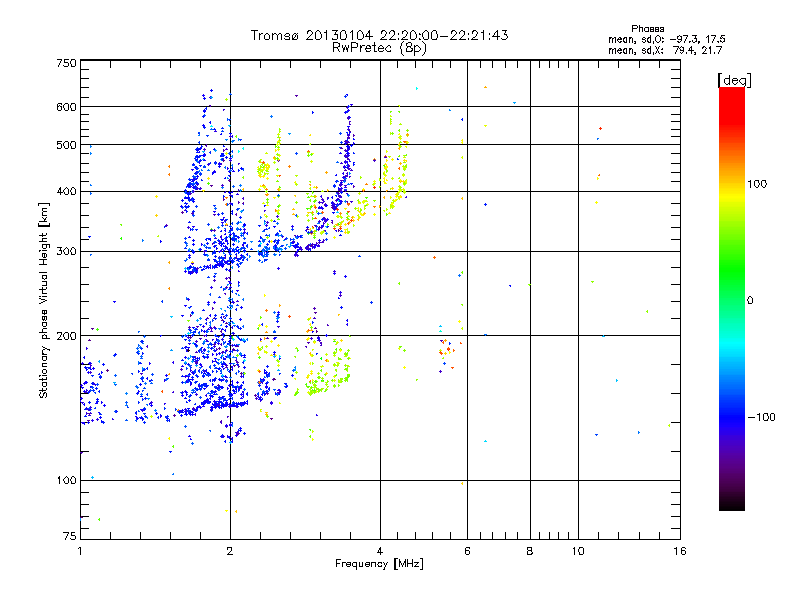The width and height of the screenshot is (800, 600).
Task: Click the plot title "Tromsø 20130104 22:20:00-22:21:43"
Action: pos(379,35)
